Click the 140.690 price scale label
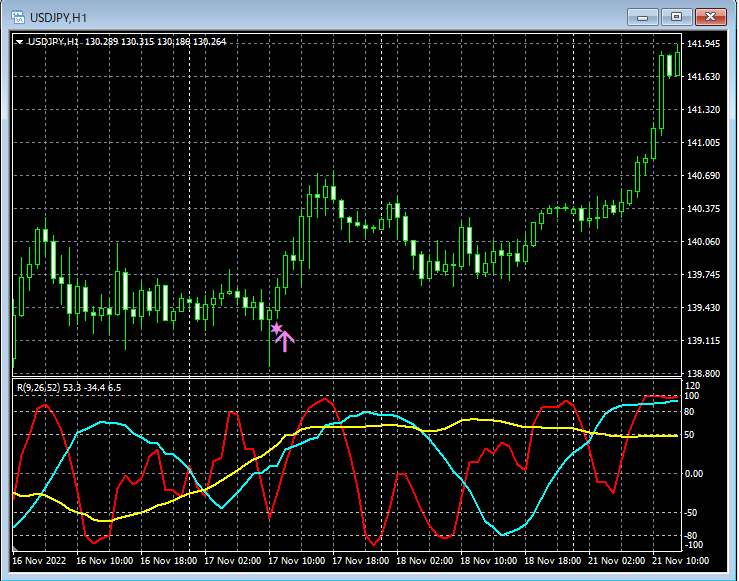Viewport: 739px width, 581px height. 704,175
